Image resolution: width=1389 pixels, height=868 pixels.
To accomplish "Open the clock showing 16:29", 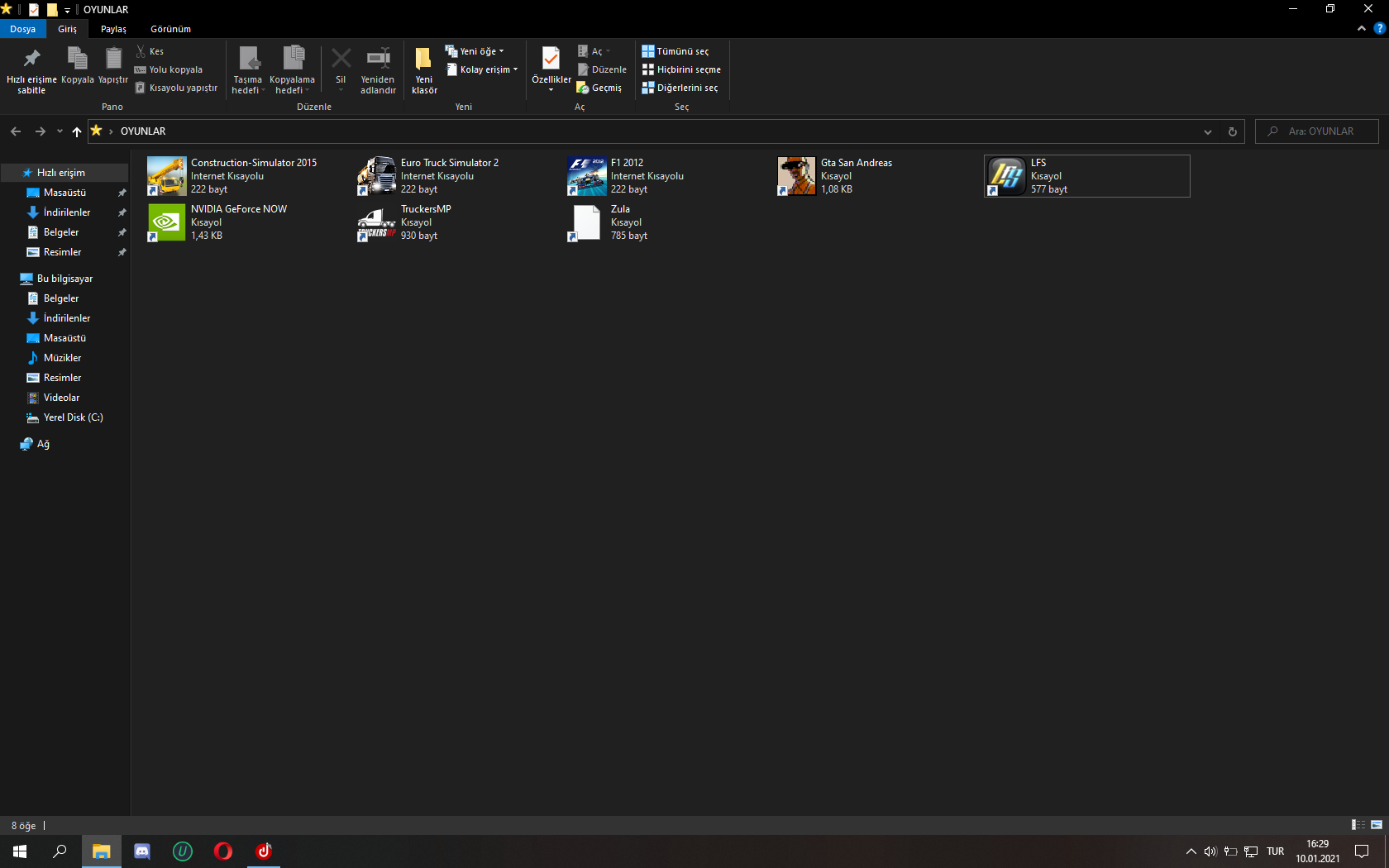I will 1318,851.
